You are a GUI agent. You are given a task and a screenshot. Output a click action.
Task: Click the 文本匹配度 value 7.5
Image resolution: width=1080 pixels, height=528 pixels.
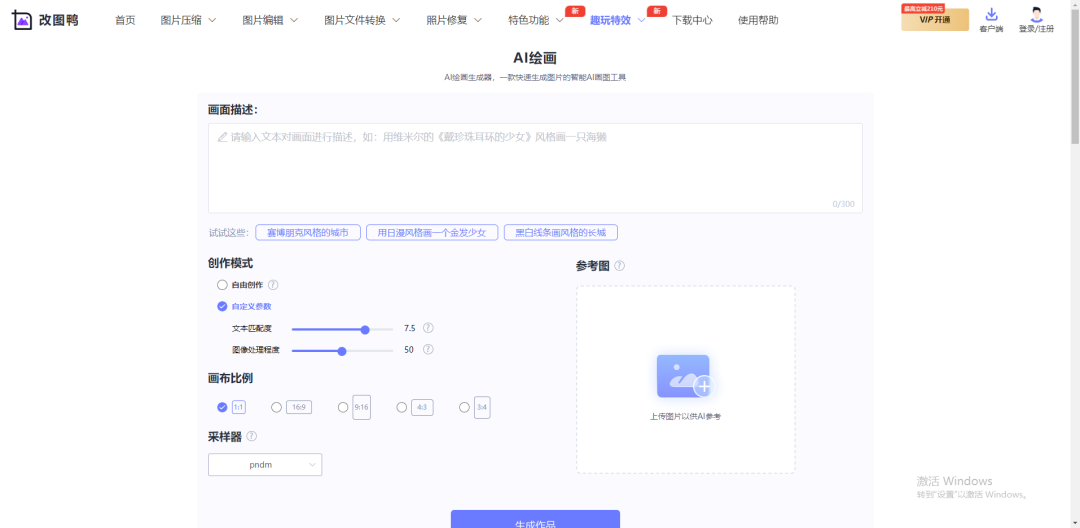[x=410, y=328]
